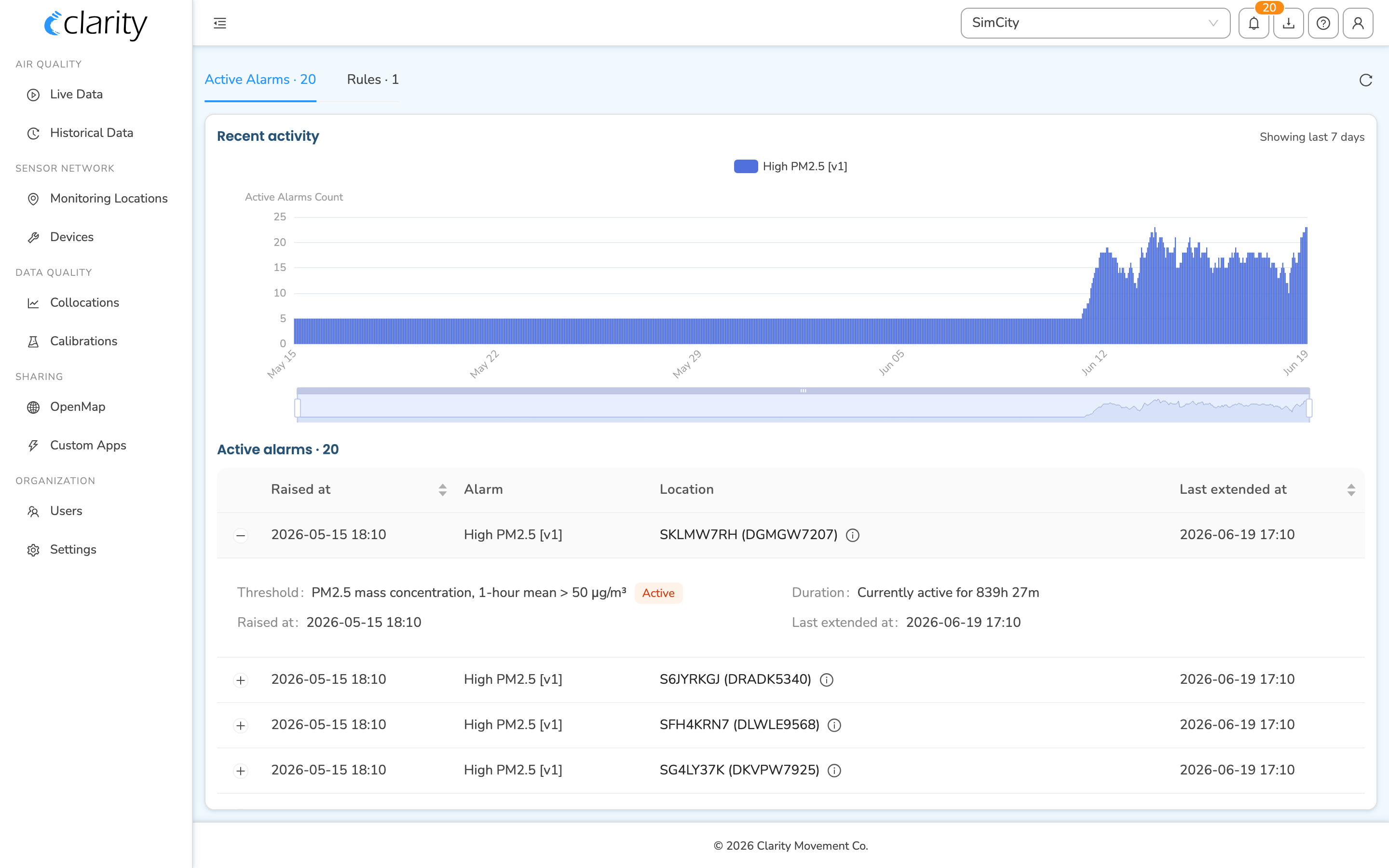1389x868 pixels.
Task: Click the right handle of chart zoom slider
Action: 1309,408
